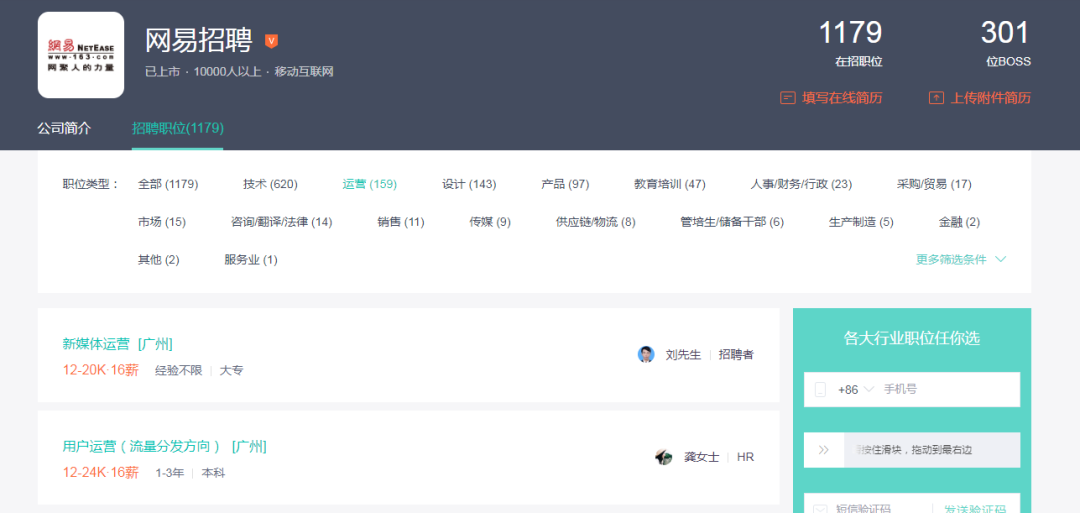Click the envelope icon in the 短信验证码 field
Screen dimensions: 1080x513
point(820,509)
